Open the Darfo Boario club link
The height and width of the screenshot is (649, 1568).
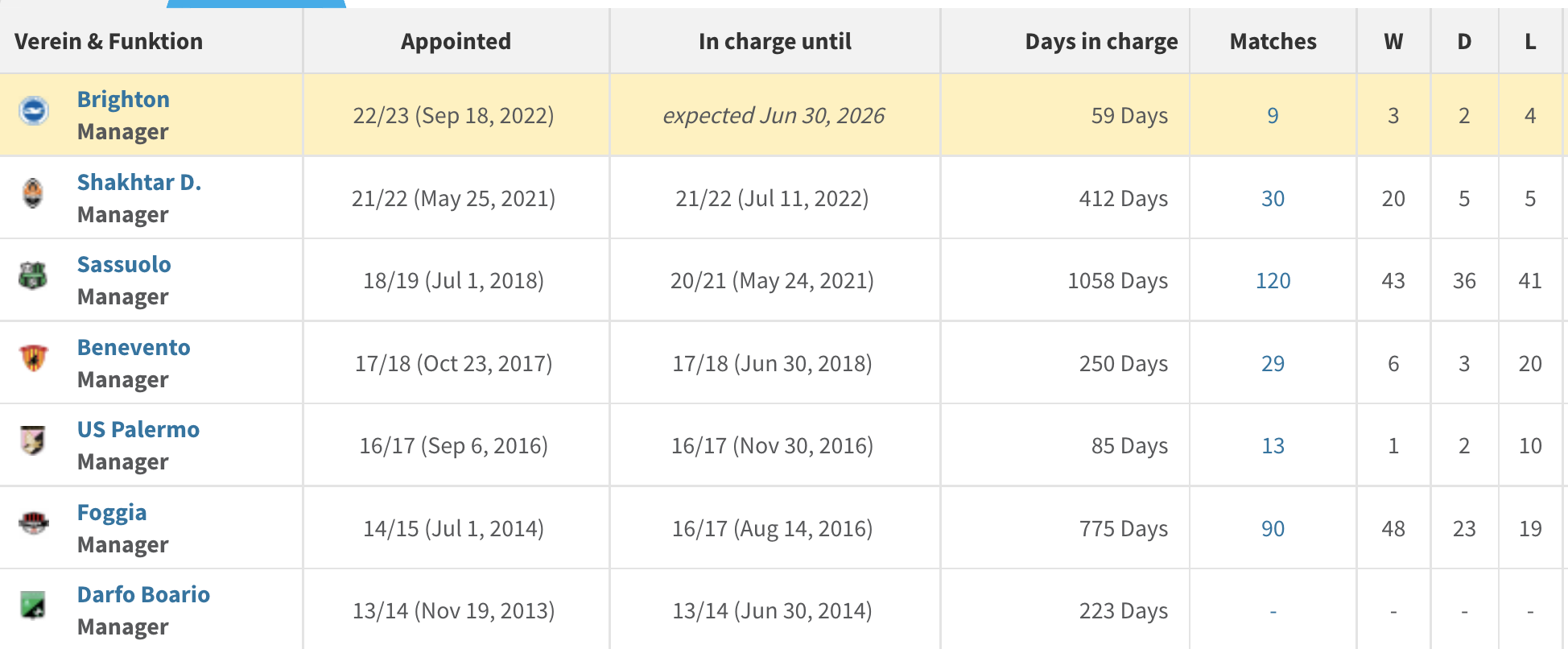tap(143, 594)
